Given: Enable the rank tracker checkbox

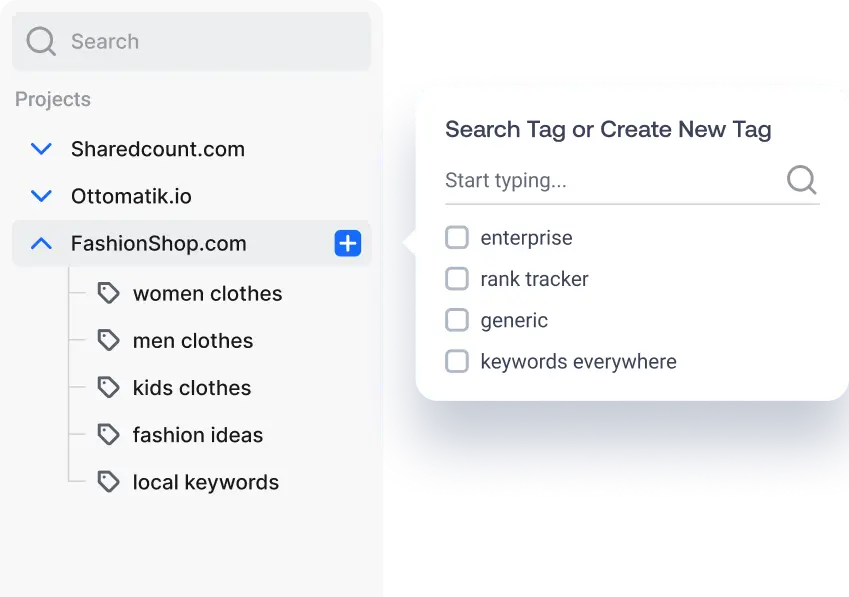Looking at the screenshot, I should (457, 278).
